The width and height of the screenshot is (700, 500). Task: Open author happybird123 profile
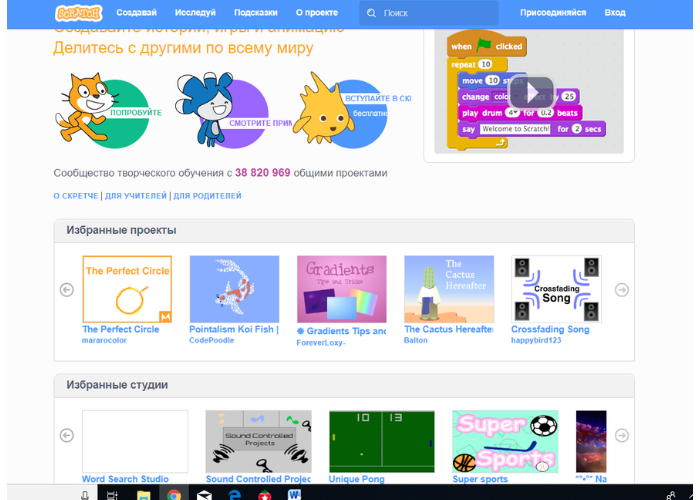(536, 340)
